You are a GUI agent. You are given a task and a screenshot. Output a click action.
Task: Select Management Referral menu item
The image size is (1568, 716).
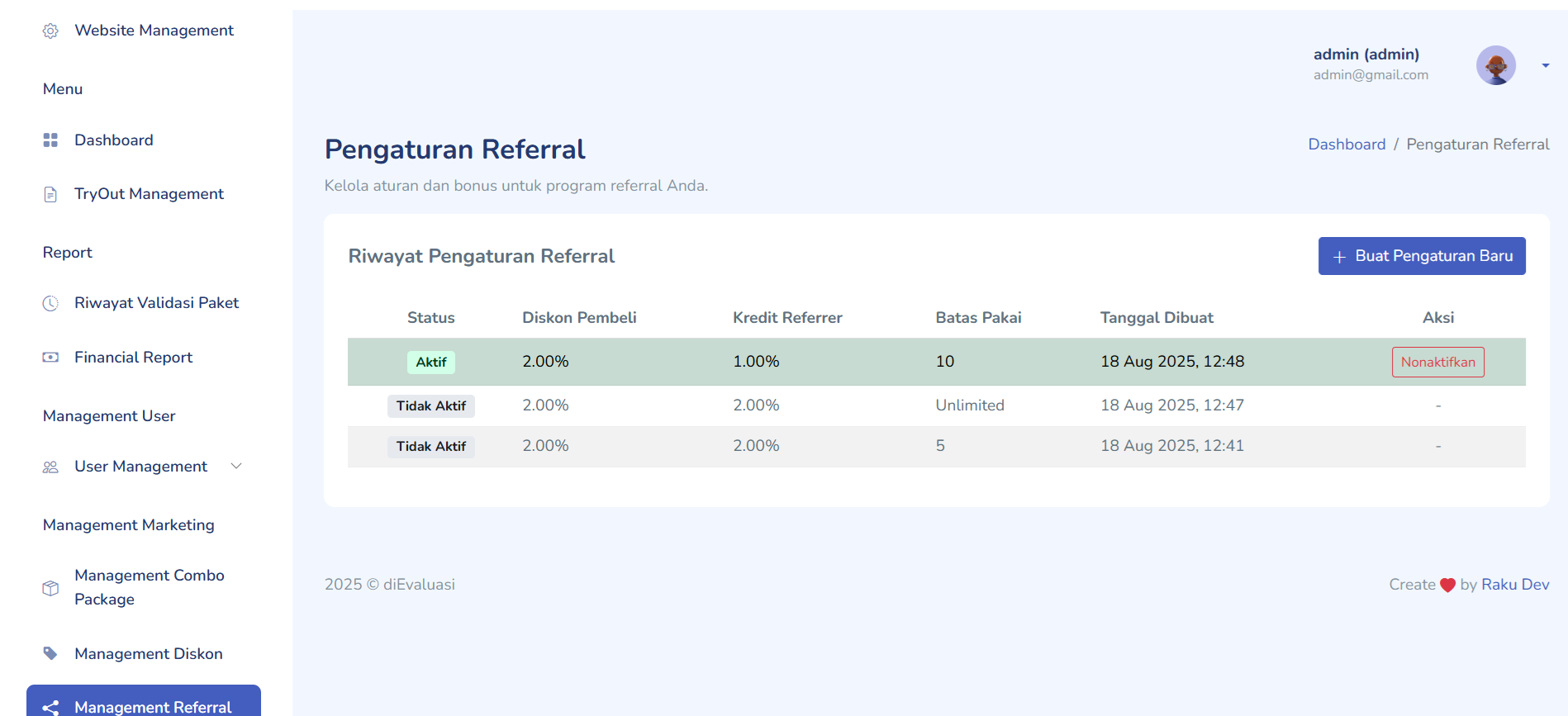(144, 702)
